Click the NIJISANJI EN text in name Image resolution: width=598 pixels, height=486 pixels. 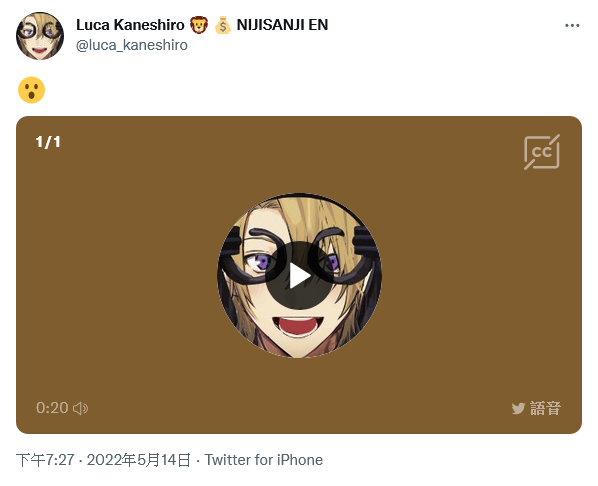pos(282,25)
